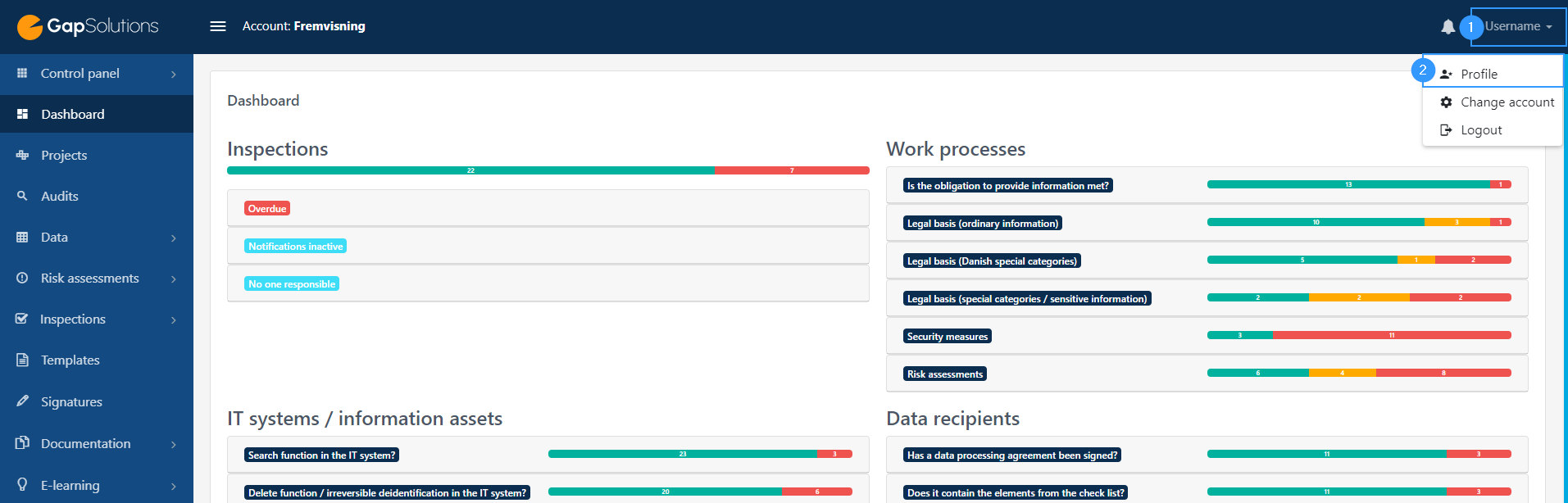
Task: Expand the Inspections sidebar chevron
Action: click(x=174, y=320)
